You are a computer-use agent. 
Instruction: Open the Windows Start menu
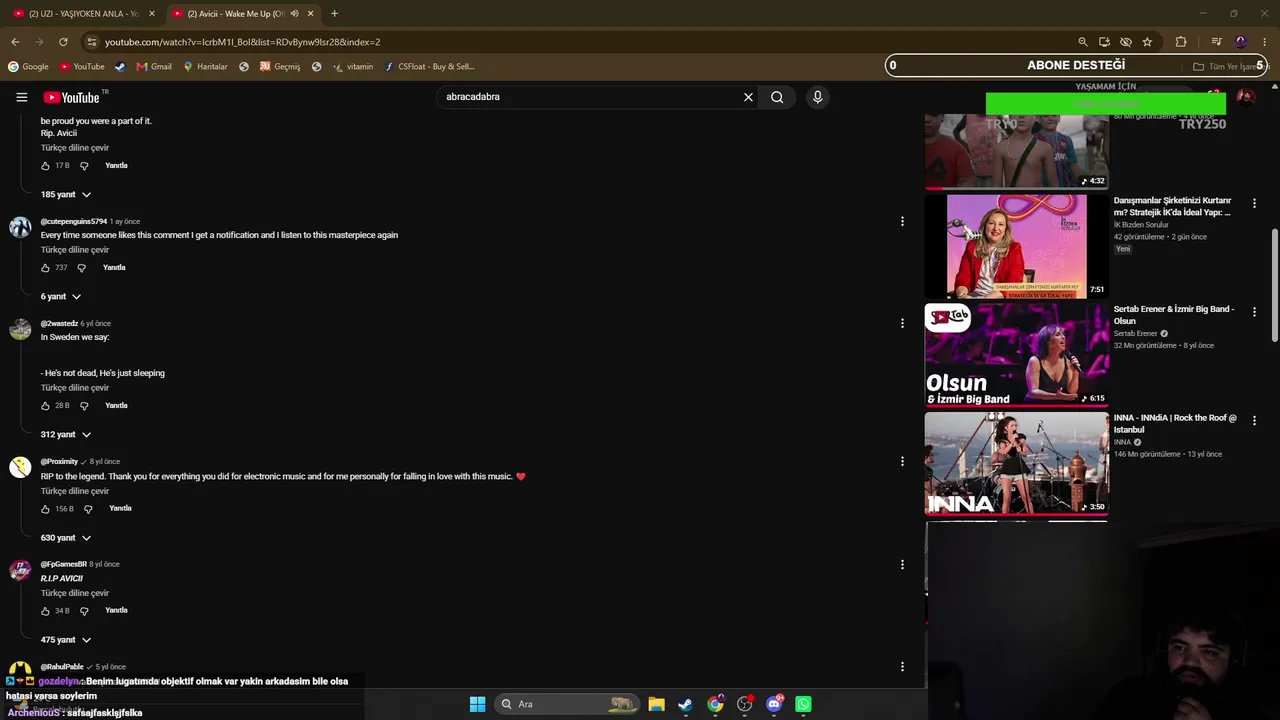click(477, 704)
